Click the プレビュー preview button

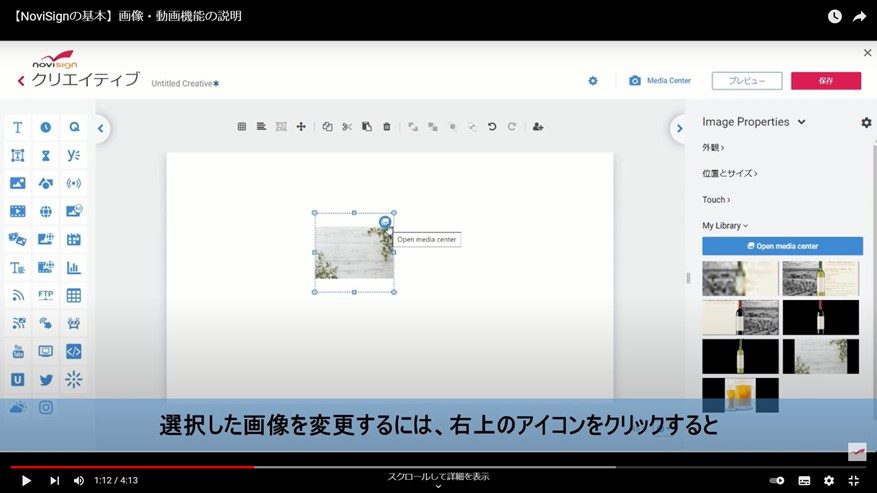click(x=747, y=81)
